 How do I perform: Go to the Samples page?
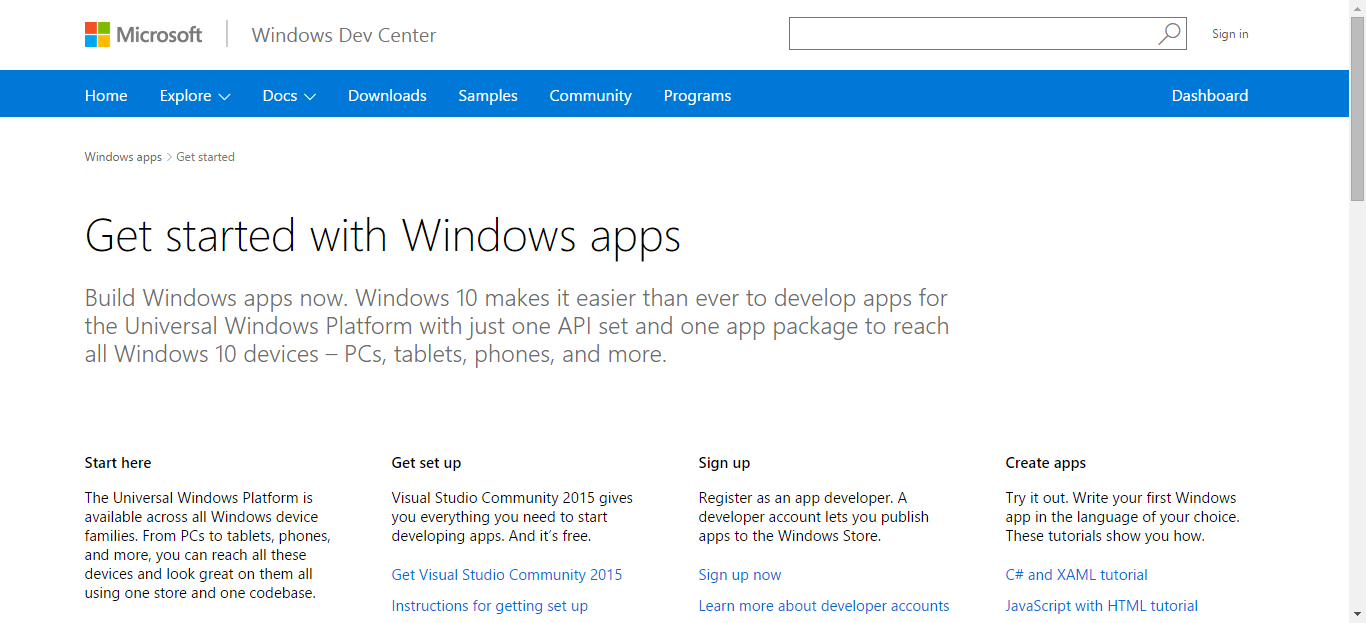point(488,95)
